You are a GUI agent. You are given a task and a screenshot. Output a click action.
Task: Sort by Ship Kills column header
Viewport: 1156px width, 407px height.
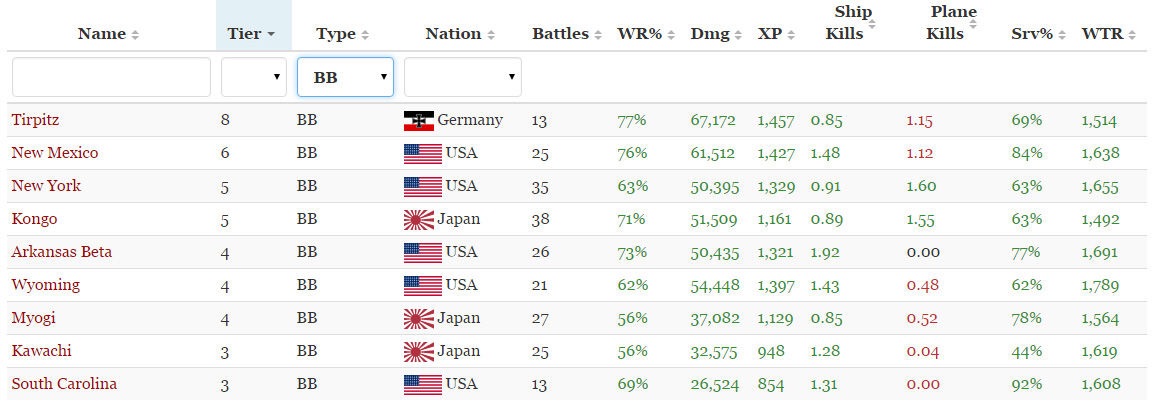coord(851,24)
